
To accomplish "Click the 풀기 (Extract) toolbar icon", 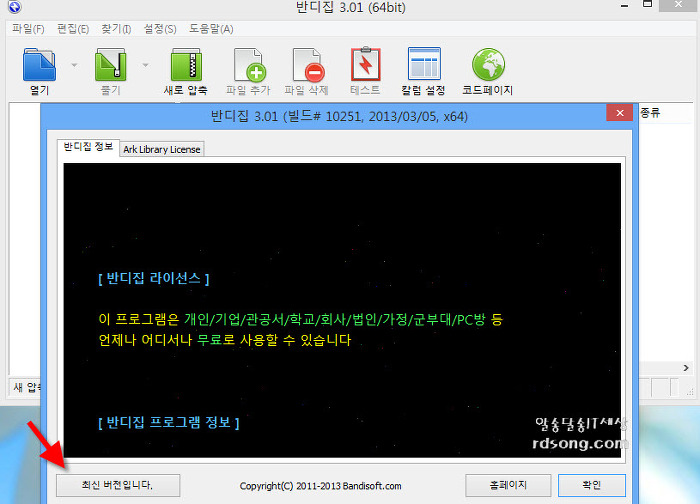I will [111, 66].
